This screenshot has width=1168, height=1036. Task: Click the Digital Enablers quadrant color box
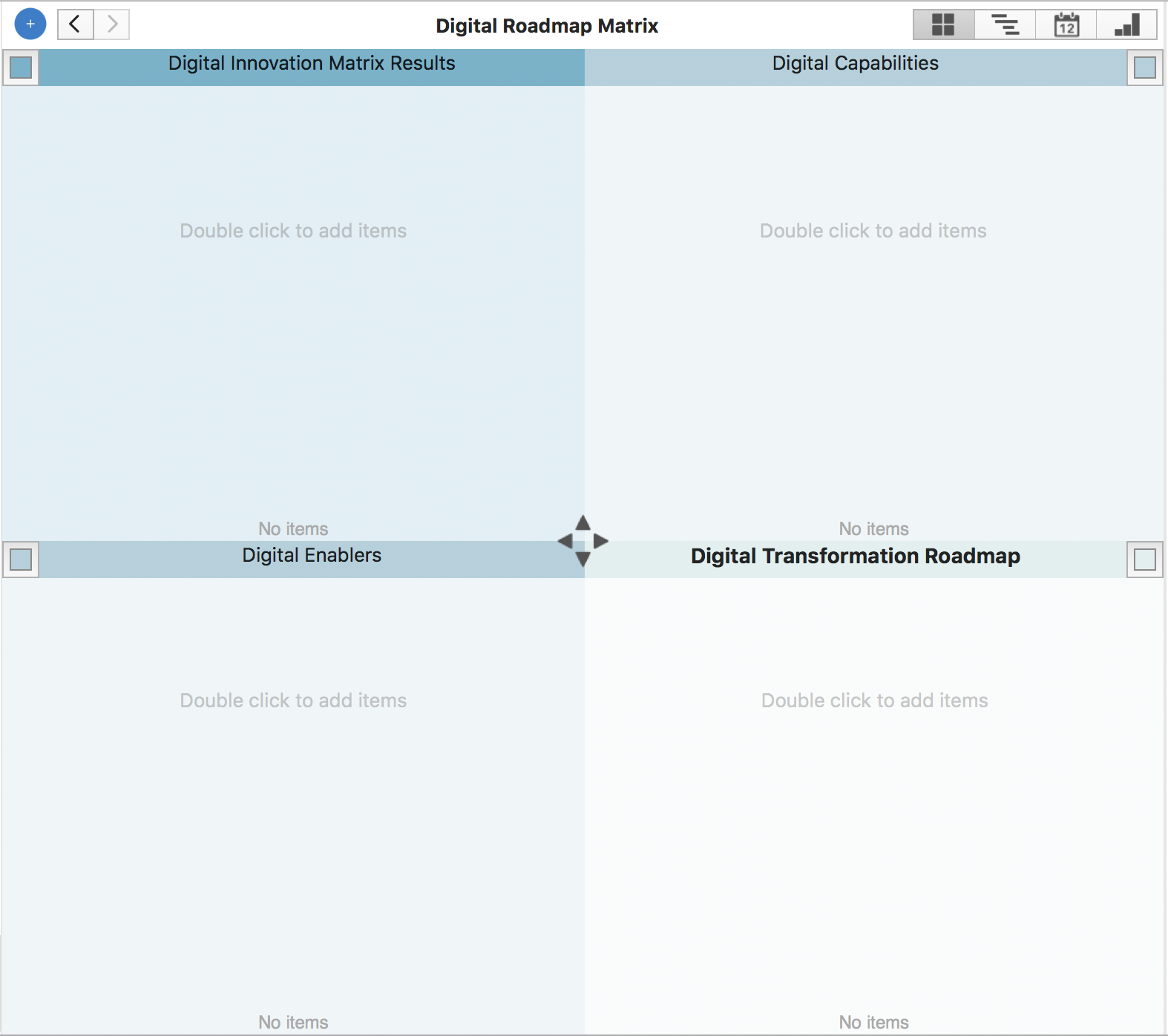[x=21, y=560]
